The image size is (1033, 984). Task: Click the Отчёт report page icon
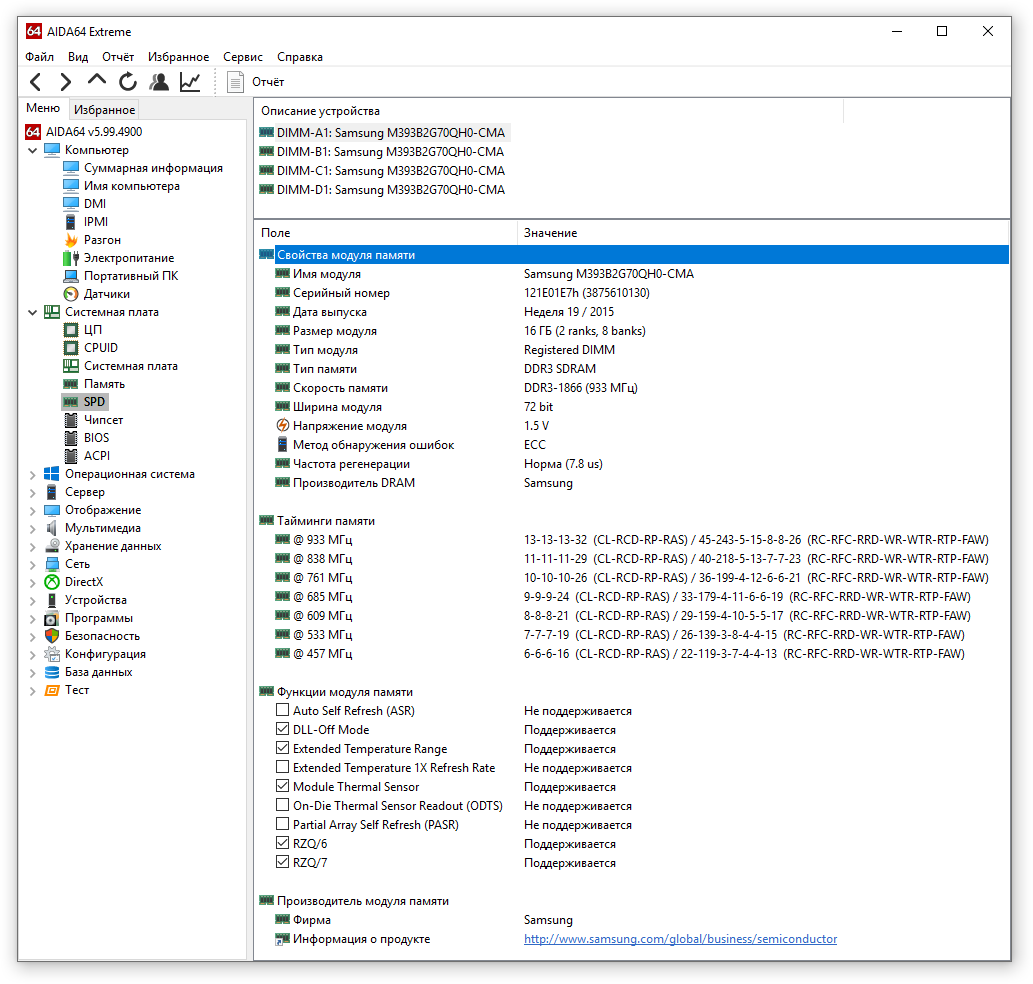click(235, 82)
